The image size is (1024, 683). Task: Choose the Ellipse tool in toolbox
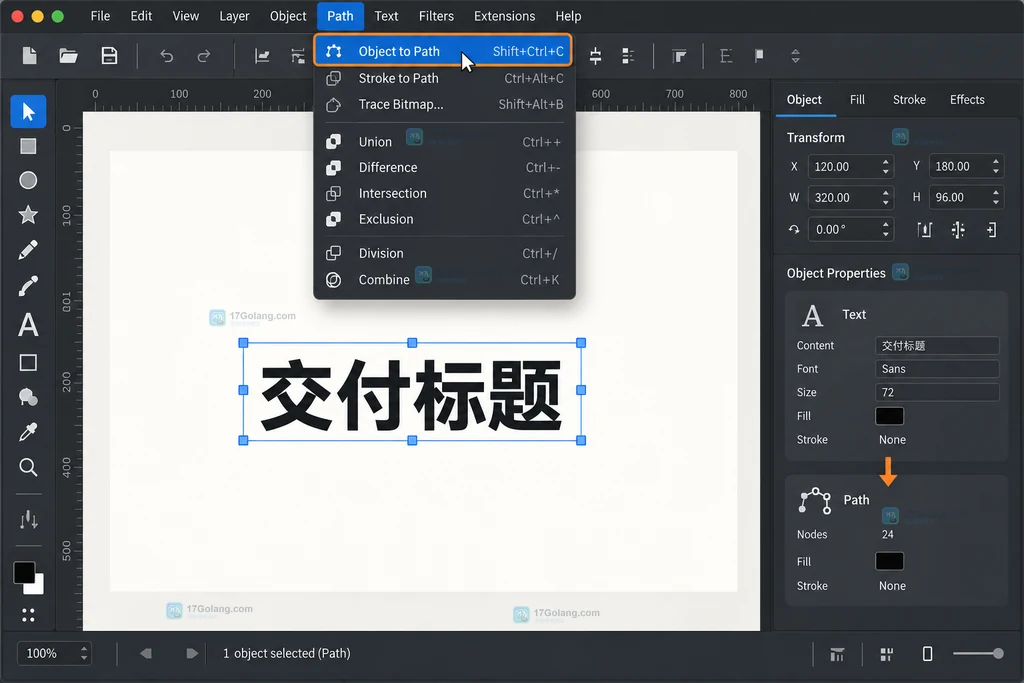[x=28, y=180]
